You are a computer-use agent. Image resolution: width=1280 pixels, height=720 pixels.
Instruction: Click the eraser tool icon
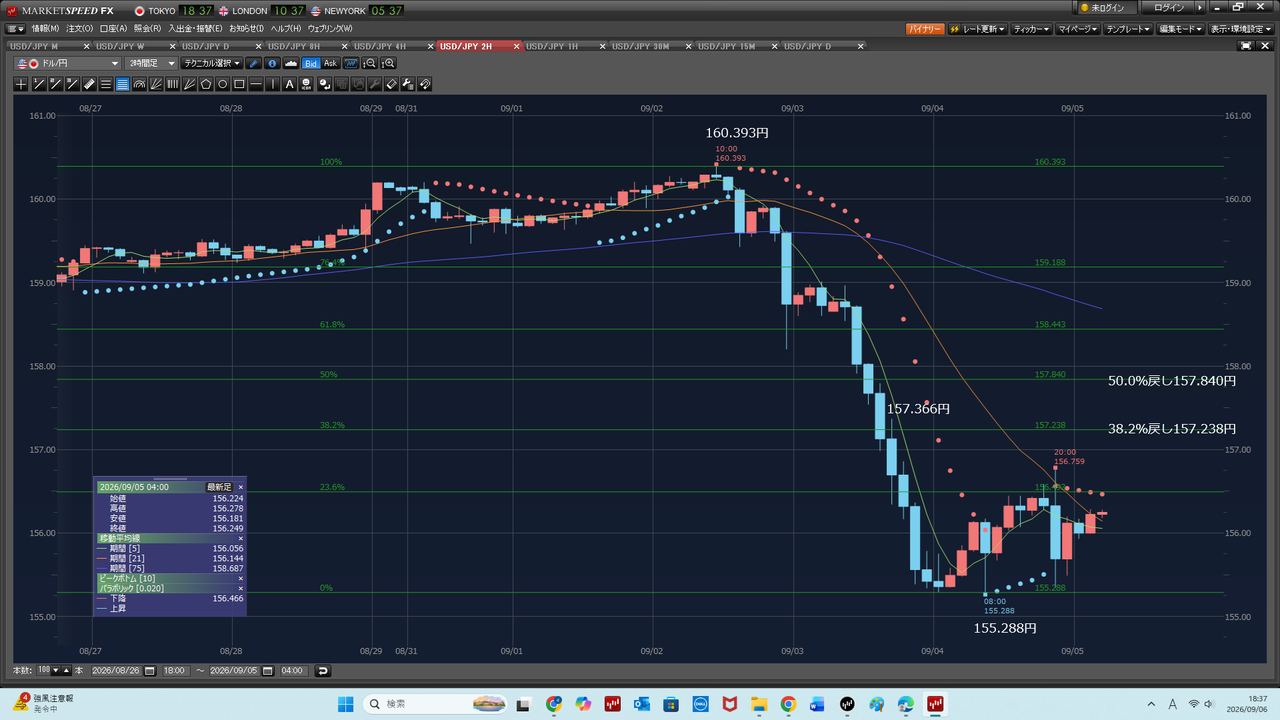click(392, 84)
